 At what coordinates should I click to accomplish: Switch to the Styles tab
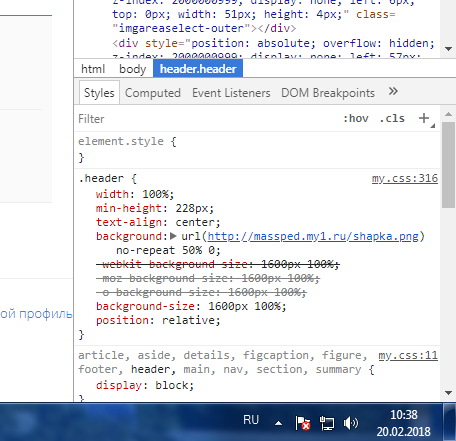(x=99, y=93)
